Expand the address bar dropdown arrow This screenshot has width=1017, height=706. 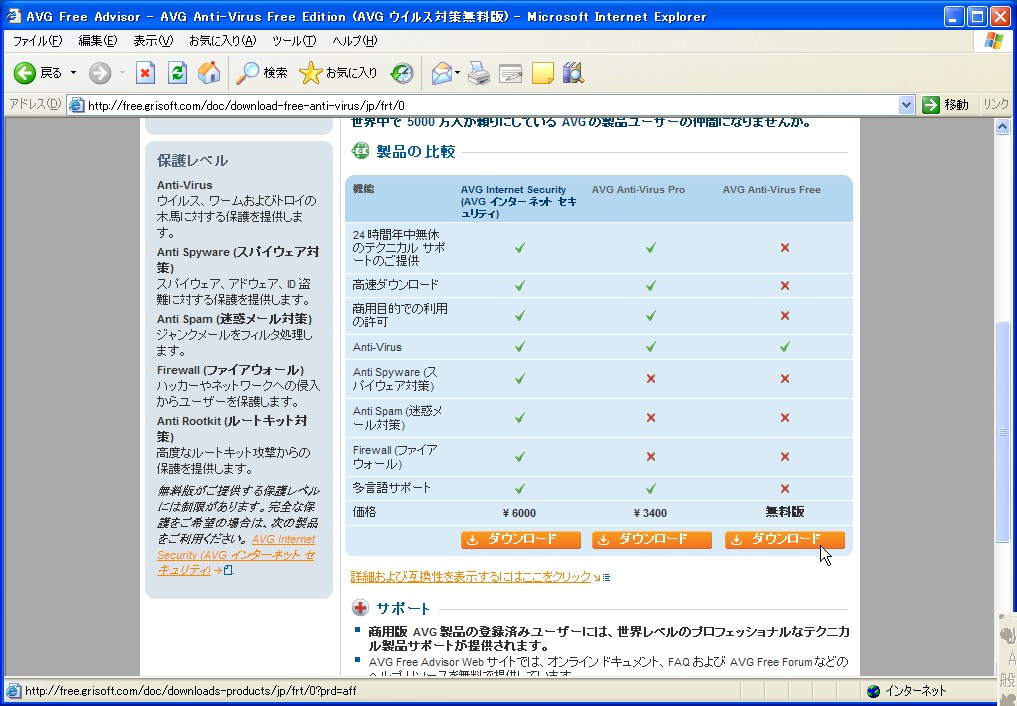(906, 105)
